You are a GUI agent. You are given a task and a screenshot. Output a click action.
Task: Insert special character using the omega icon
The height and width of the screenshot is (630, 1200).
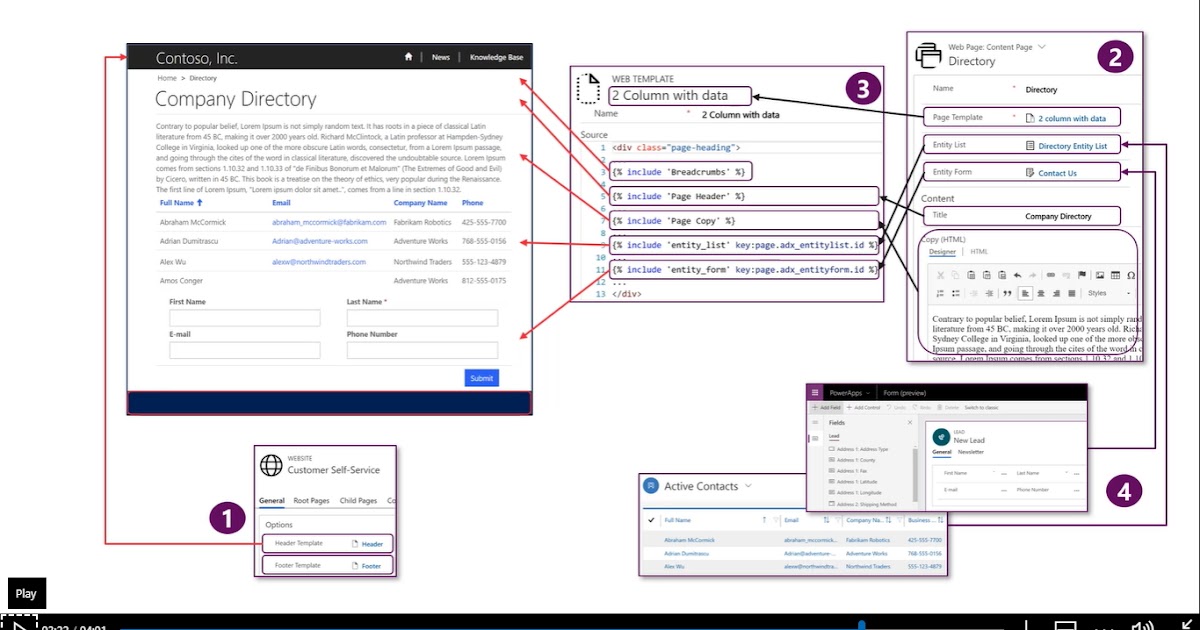click(x=1131, y=276)
